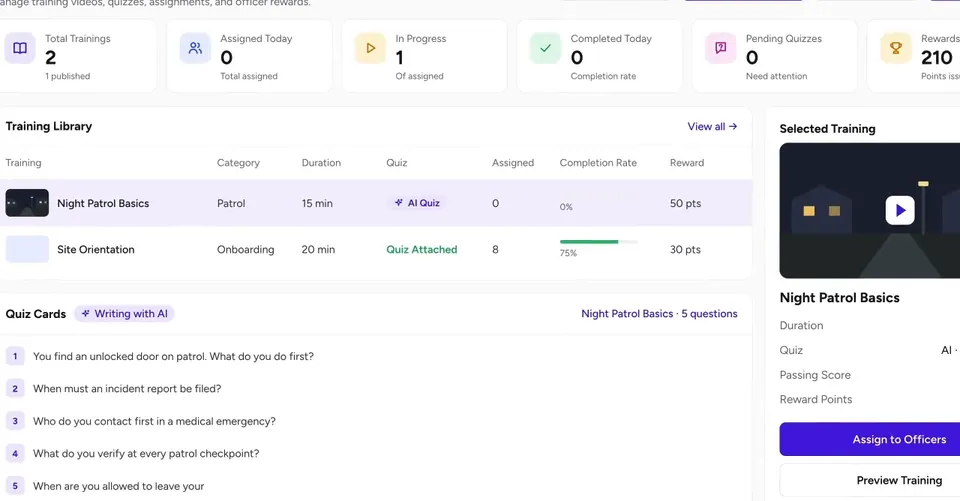The height and width of the screenshot is (501, 960).
Task: Click the people icon on Assigned Today card
Action: click(x=195, y=48)
